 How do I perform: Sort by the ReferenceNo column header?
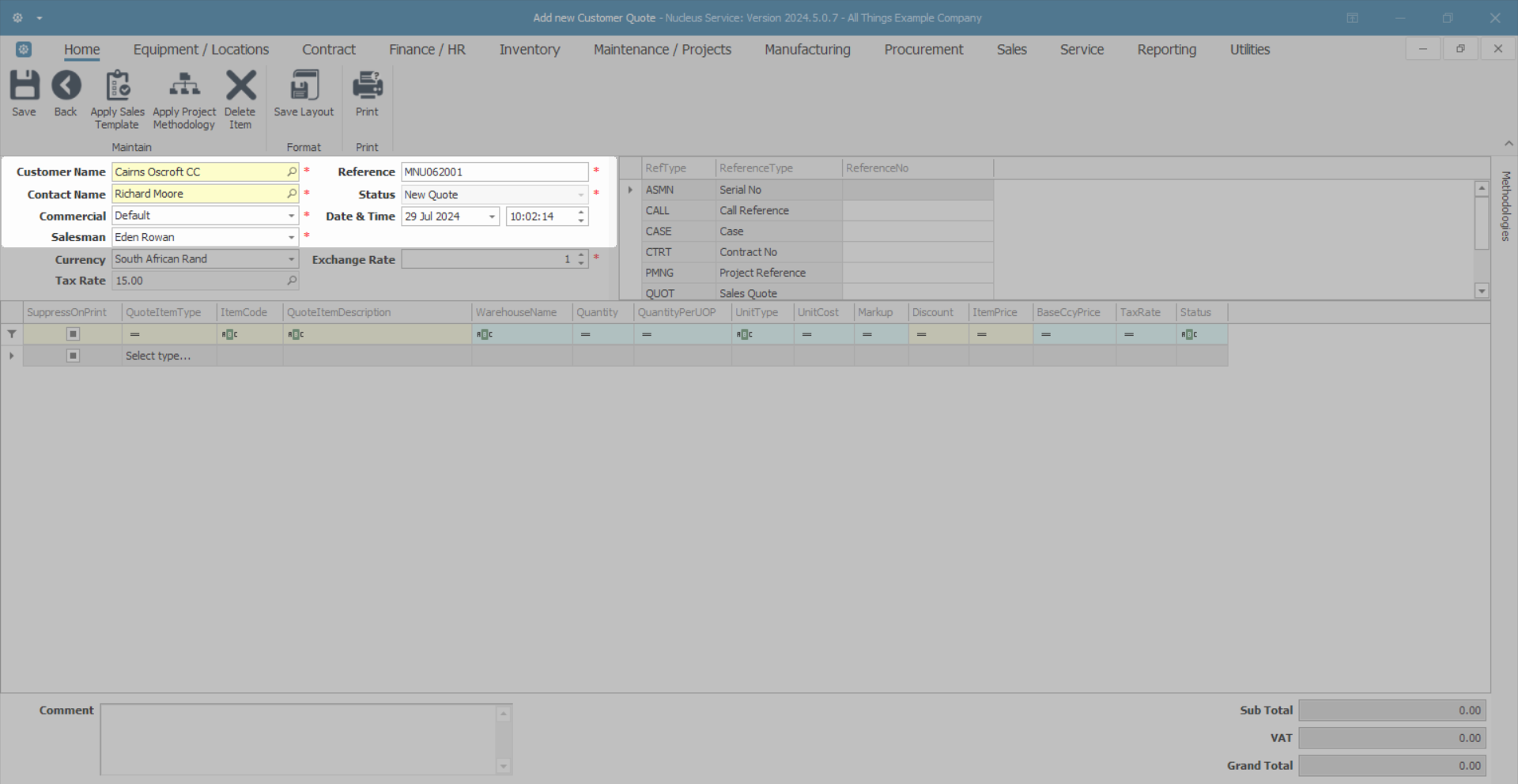click(x=917, y=168)
